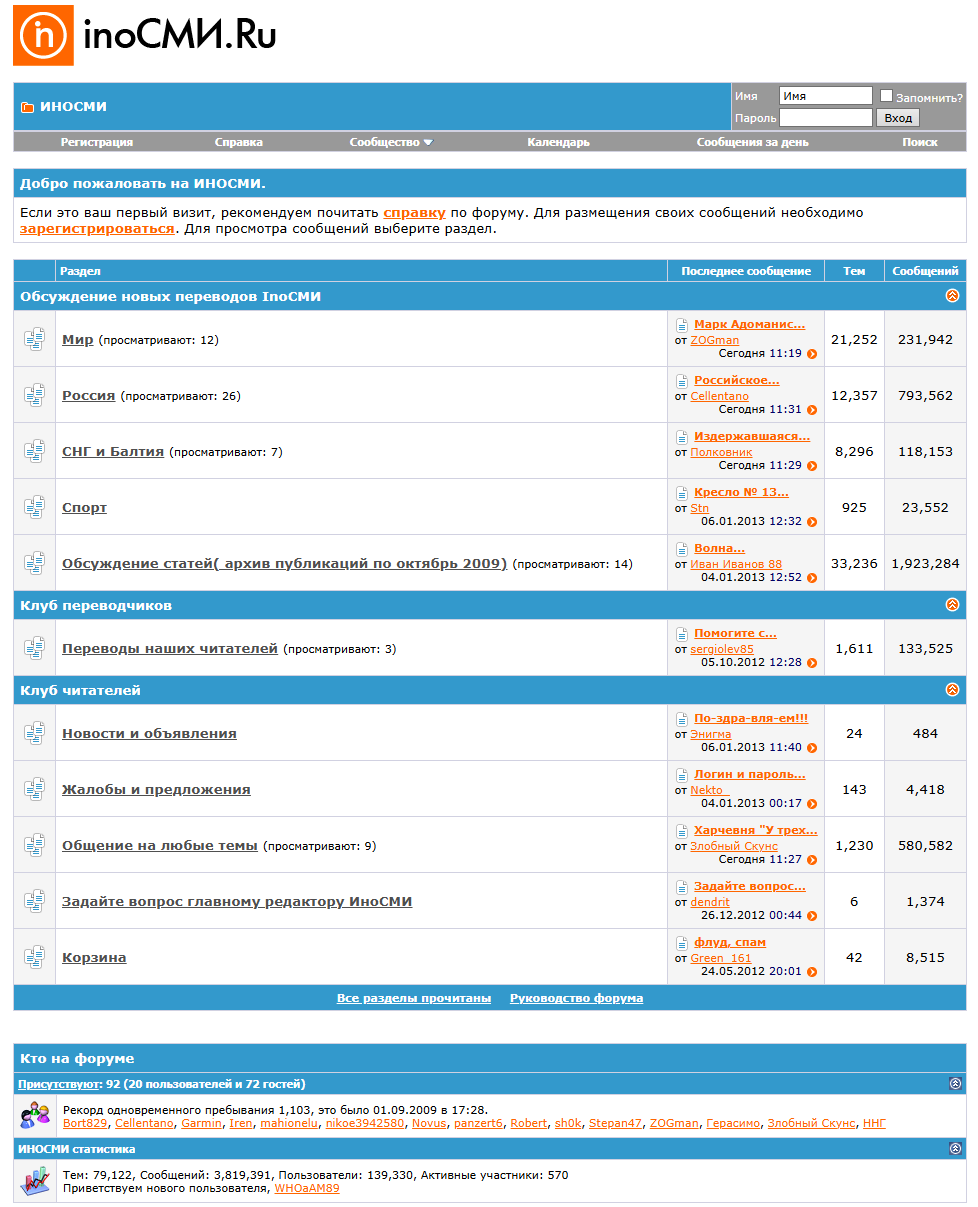Click the users icon in Кто на форуме

coord(35,1114)
